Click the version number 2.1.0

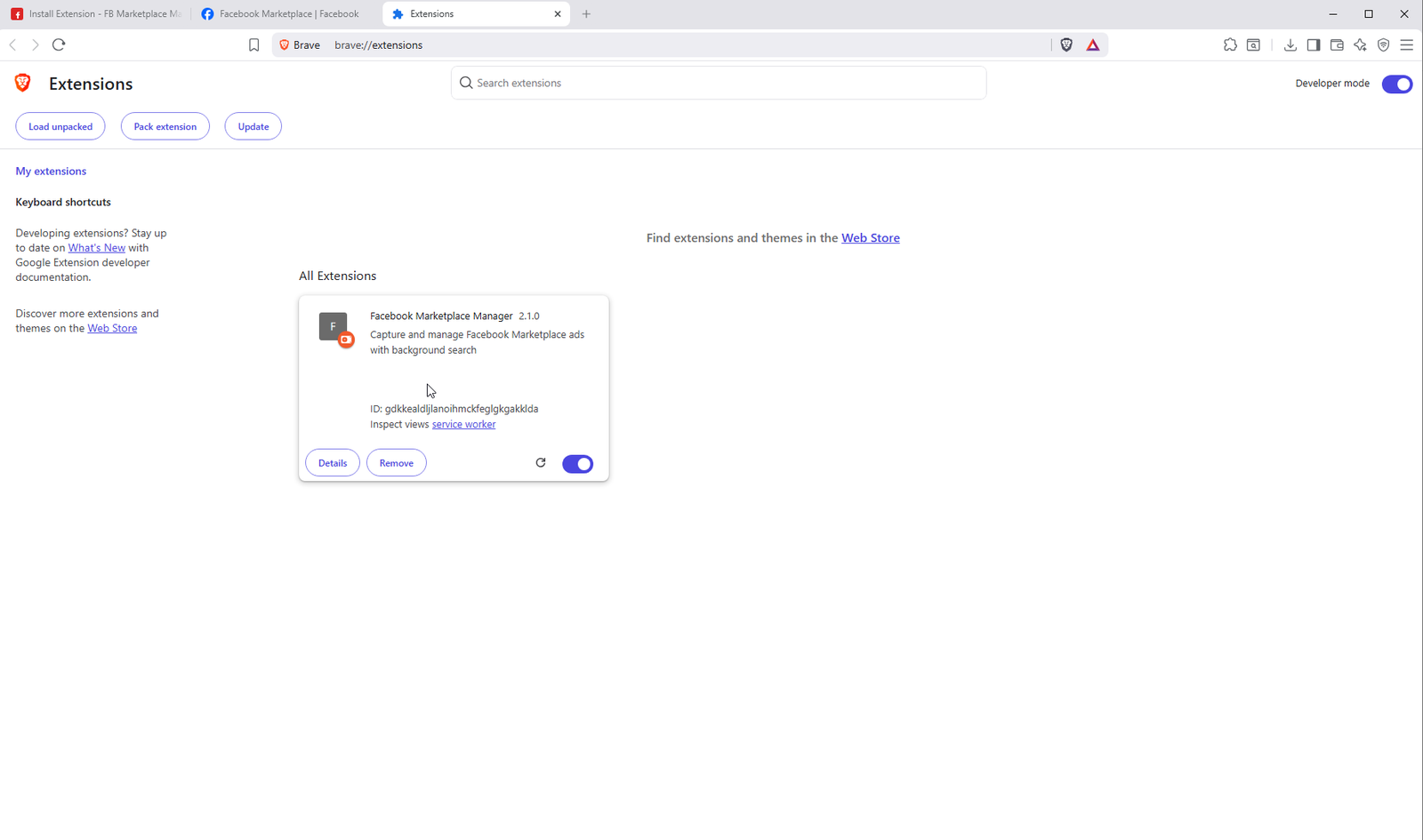pos(529,316)
